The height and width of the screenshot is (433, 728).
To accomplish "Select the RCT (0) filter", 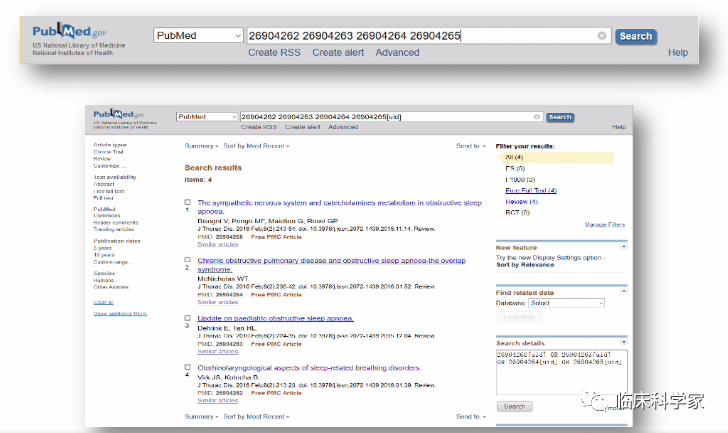I will pyautogui.click(x=517, y=213).
